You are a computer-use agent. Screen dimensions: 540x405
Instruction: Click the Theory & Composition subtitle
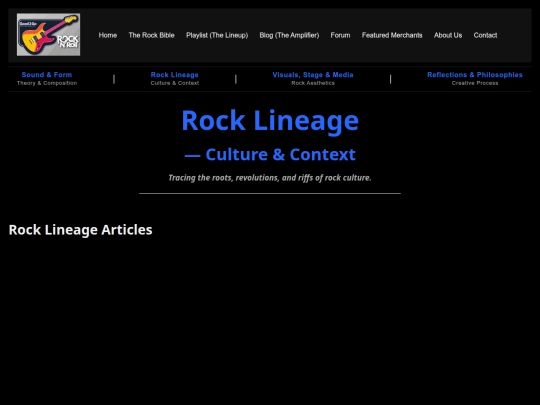(x=47, y=83)
